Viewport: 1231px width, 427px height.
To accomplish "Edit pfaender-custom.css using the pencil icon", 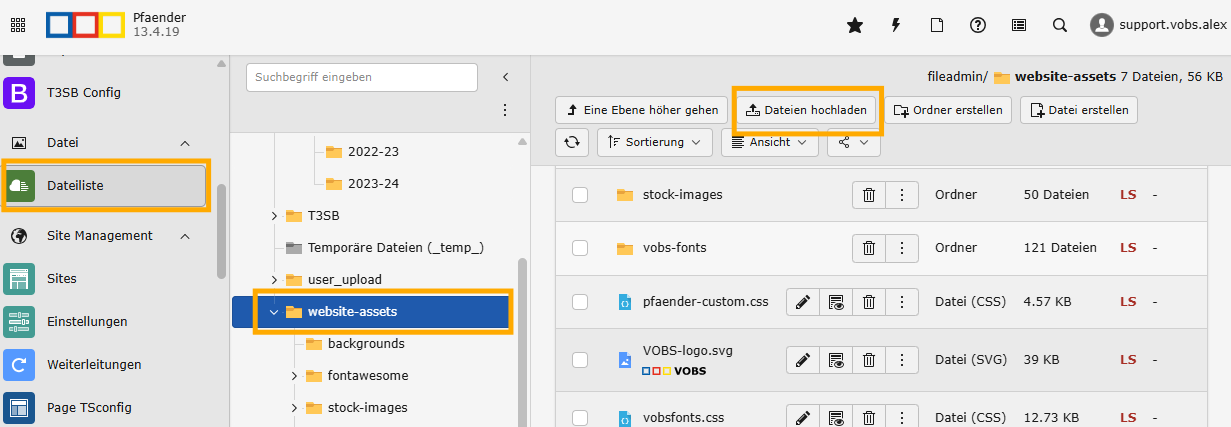I will coord(802,301).
